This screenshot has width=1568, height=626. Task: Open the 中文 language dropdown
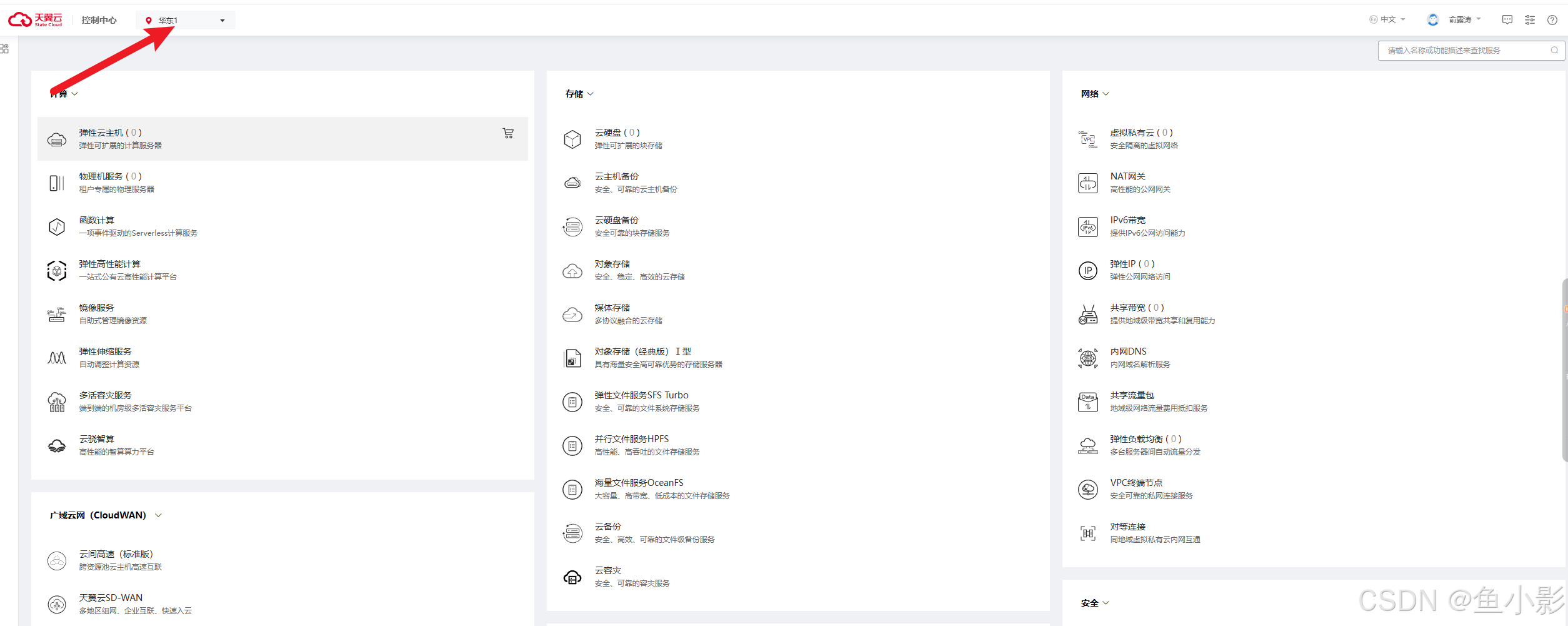[1387, 20]
